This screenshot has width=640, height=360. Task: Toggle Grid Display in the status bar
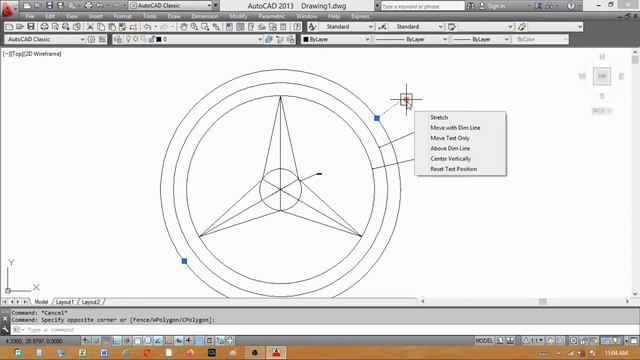coord(106,340)
